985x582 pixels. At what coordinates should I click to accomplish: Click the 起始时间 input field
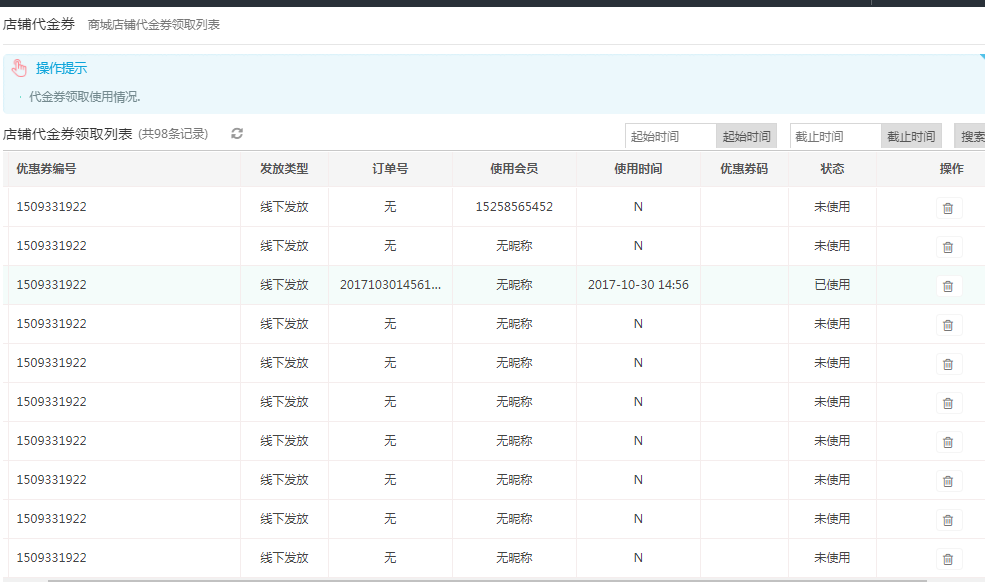(670, 137)
